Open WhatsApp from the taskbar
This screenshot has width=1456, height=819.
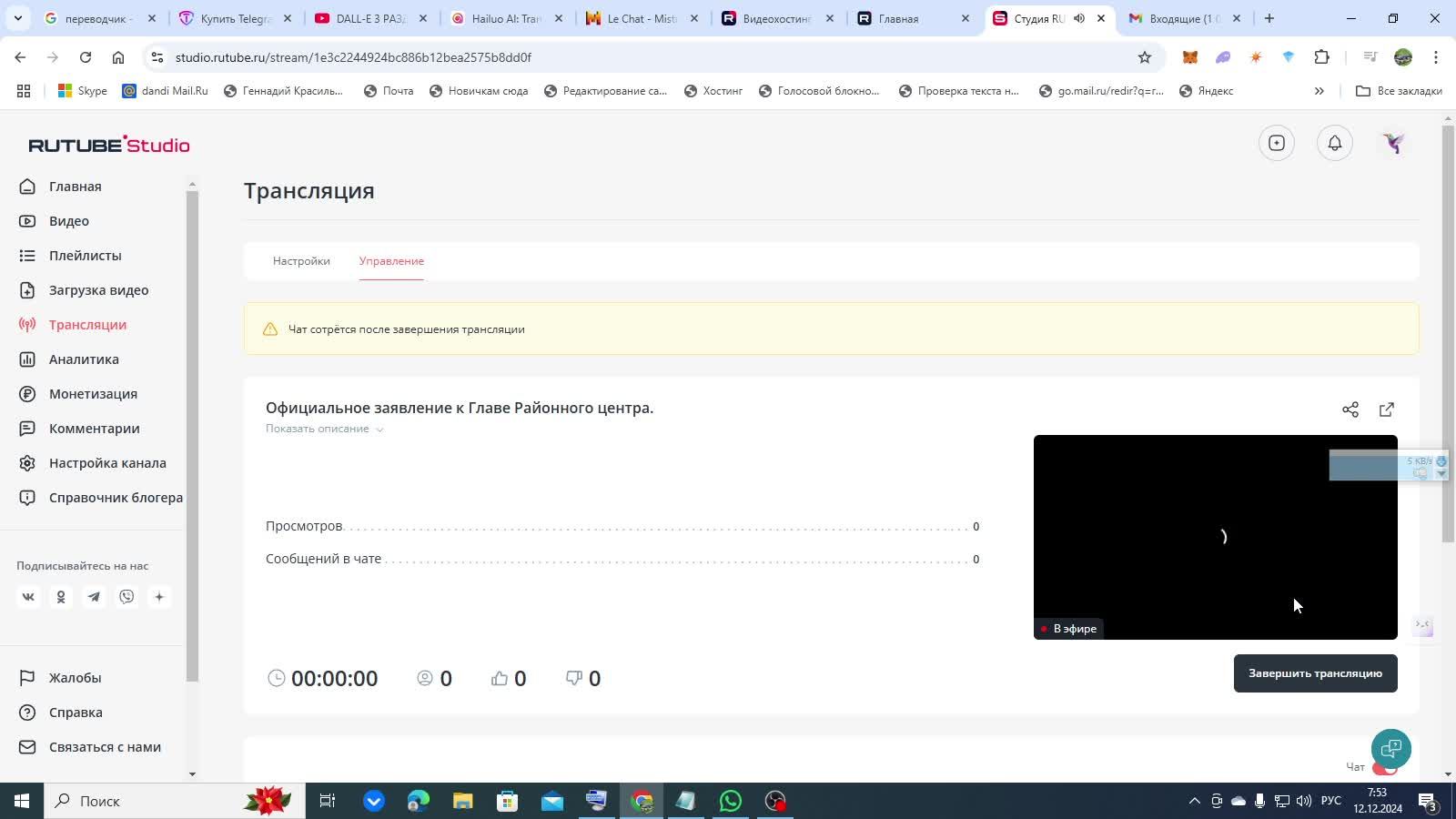(730, 801)
